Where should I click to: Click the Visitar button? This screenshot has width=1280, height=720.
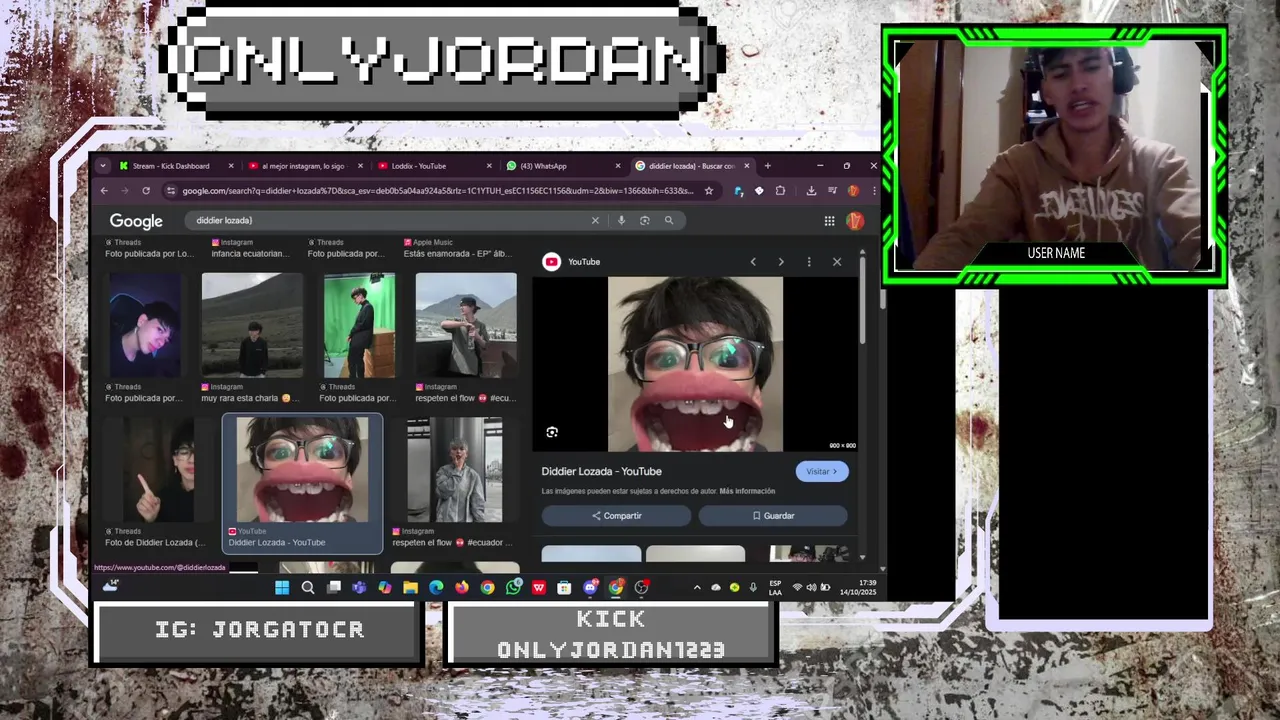pyautogui.click(x=822, y=472)
